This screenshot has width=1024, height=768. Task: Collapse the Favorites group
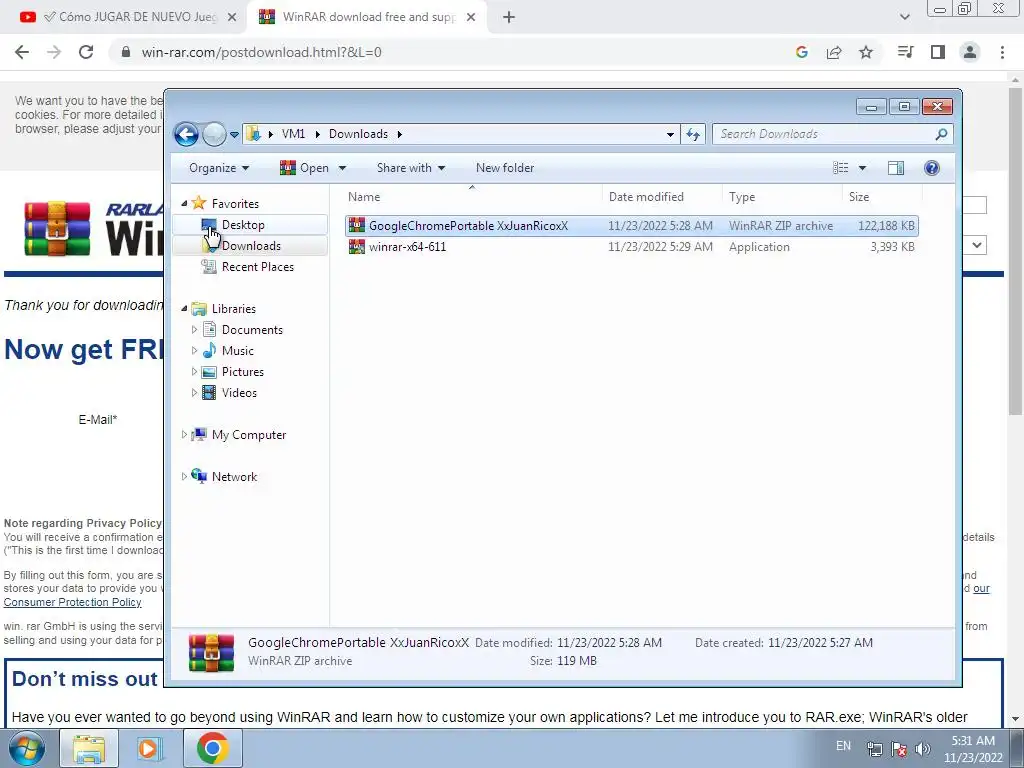point(184,203)
